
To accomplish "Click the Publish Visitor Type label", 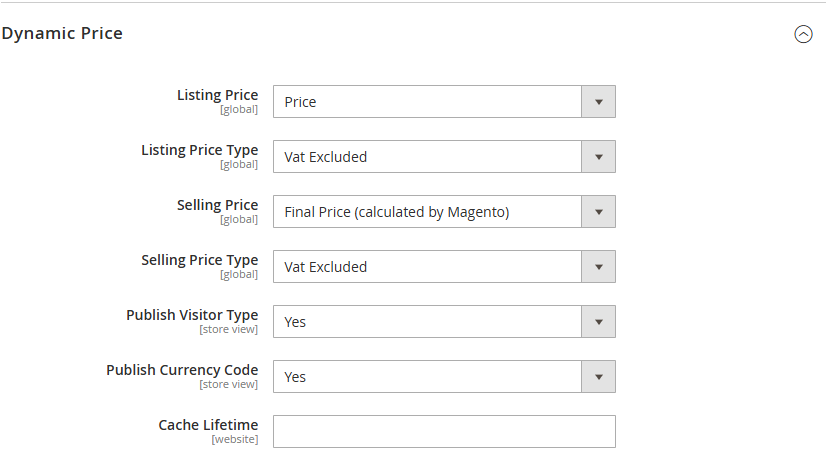I will (x=192, y=315).
